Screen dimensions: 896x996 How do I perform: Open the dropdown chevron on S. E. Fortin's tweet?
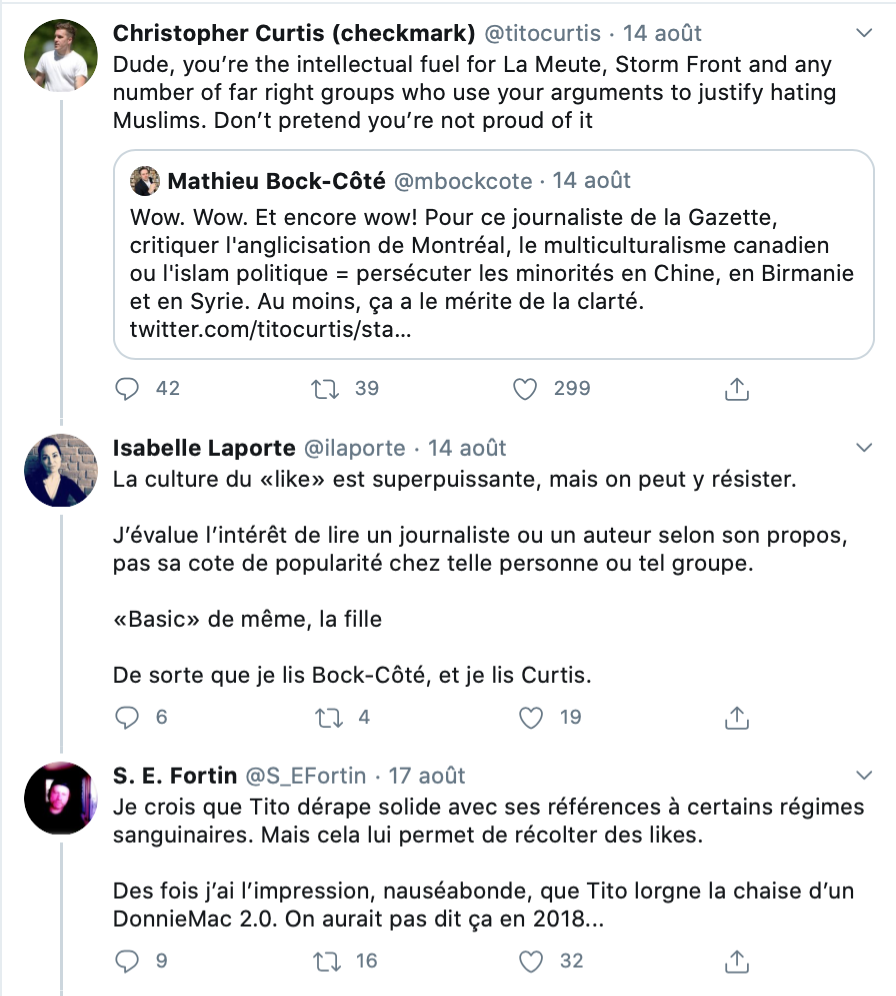tap(865, 776)
